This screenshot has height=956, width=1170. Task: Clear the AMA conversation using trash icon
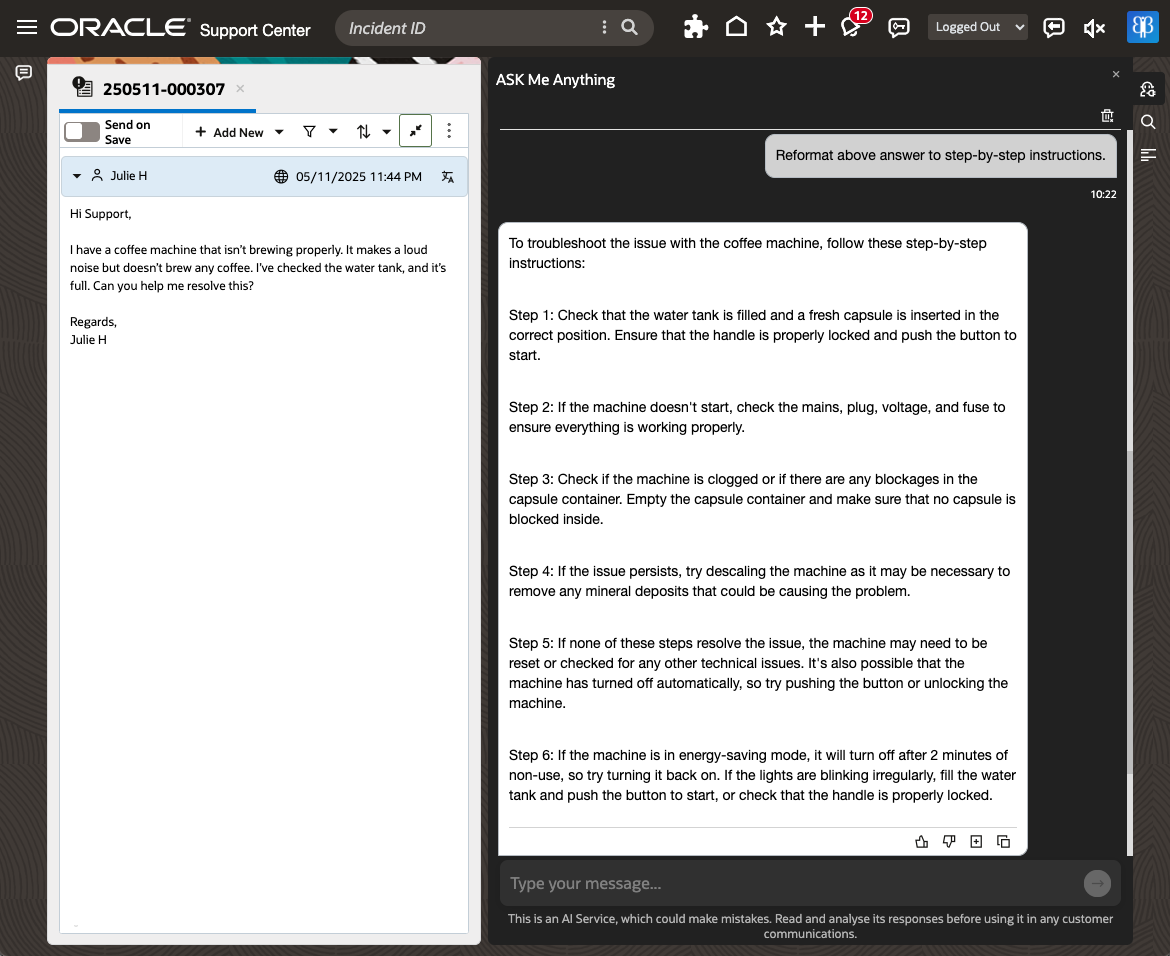(x=1107, y=115)
